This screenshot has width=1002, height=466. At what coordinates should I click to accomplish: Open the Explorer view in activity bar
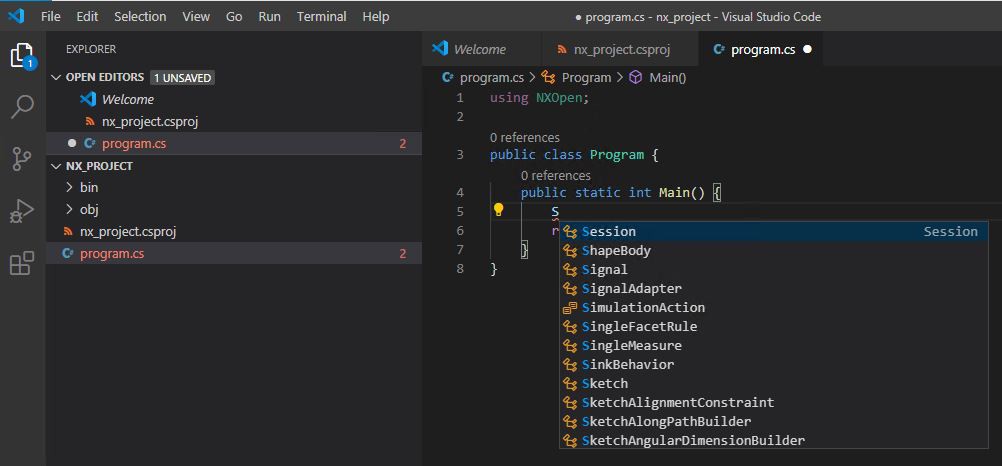[x=22, y=56]
